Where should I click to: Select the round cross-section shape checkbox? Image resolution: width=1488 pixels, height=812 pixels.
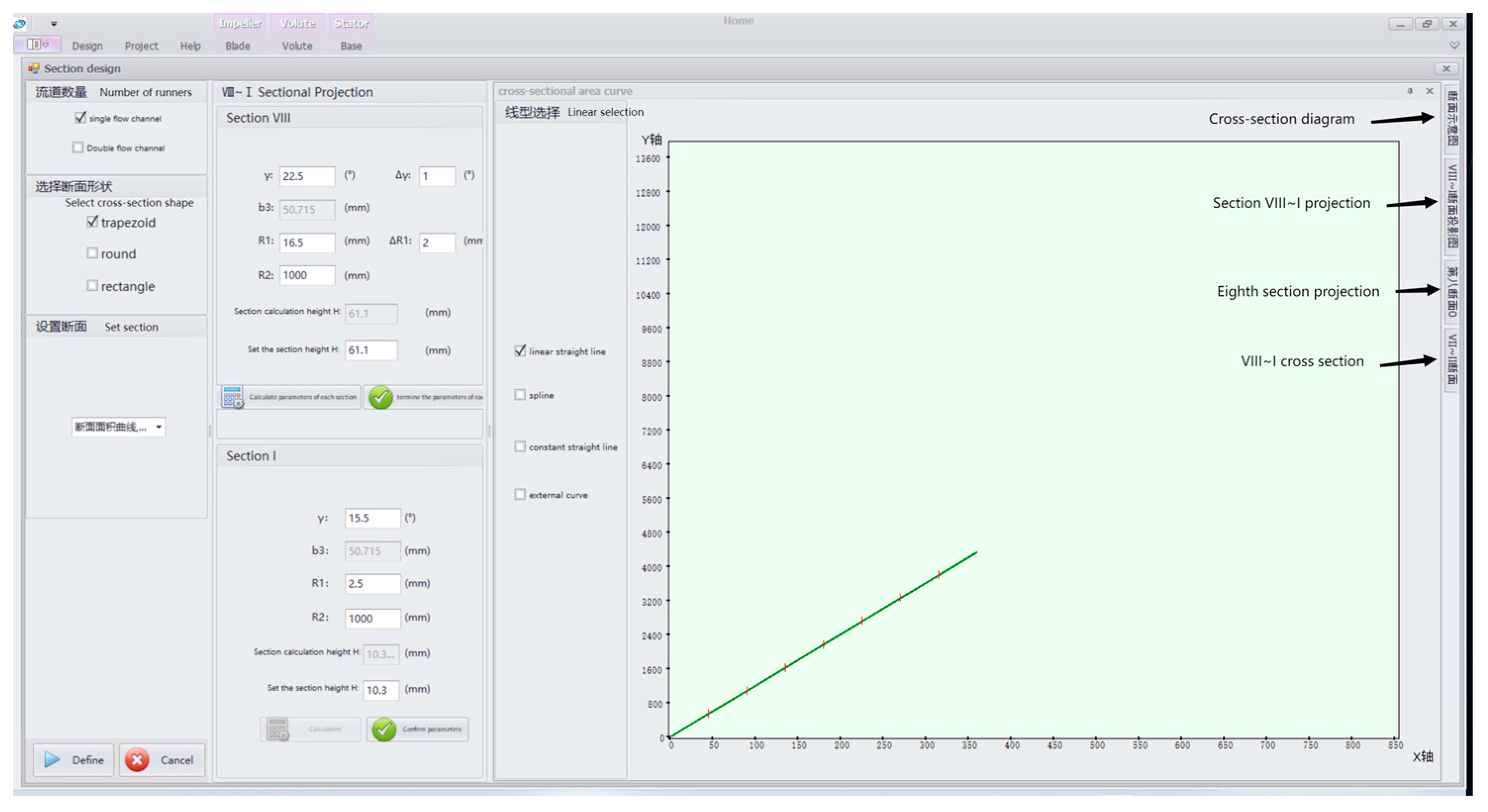(93, 253)
